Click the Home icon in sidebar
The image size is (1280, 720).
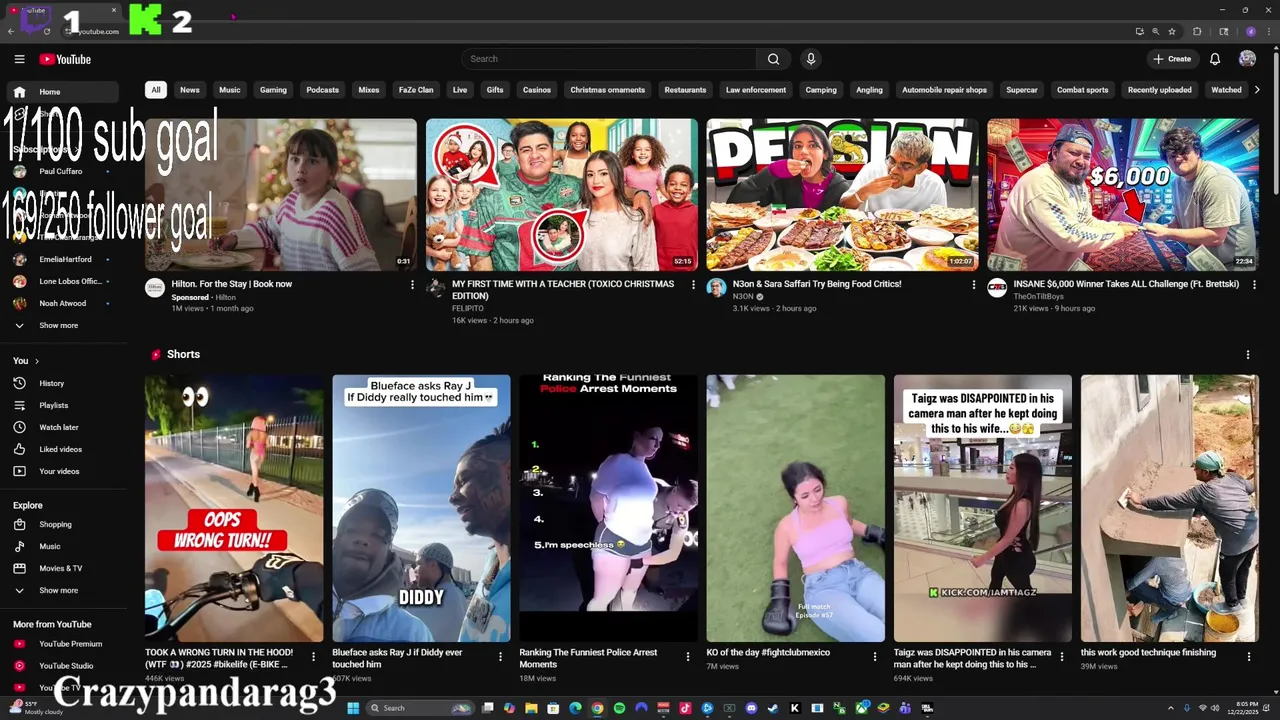[x=19, y=92]
